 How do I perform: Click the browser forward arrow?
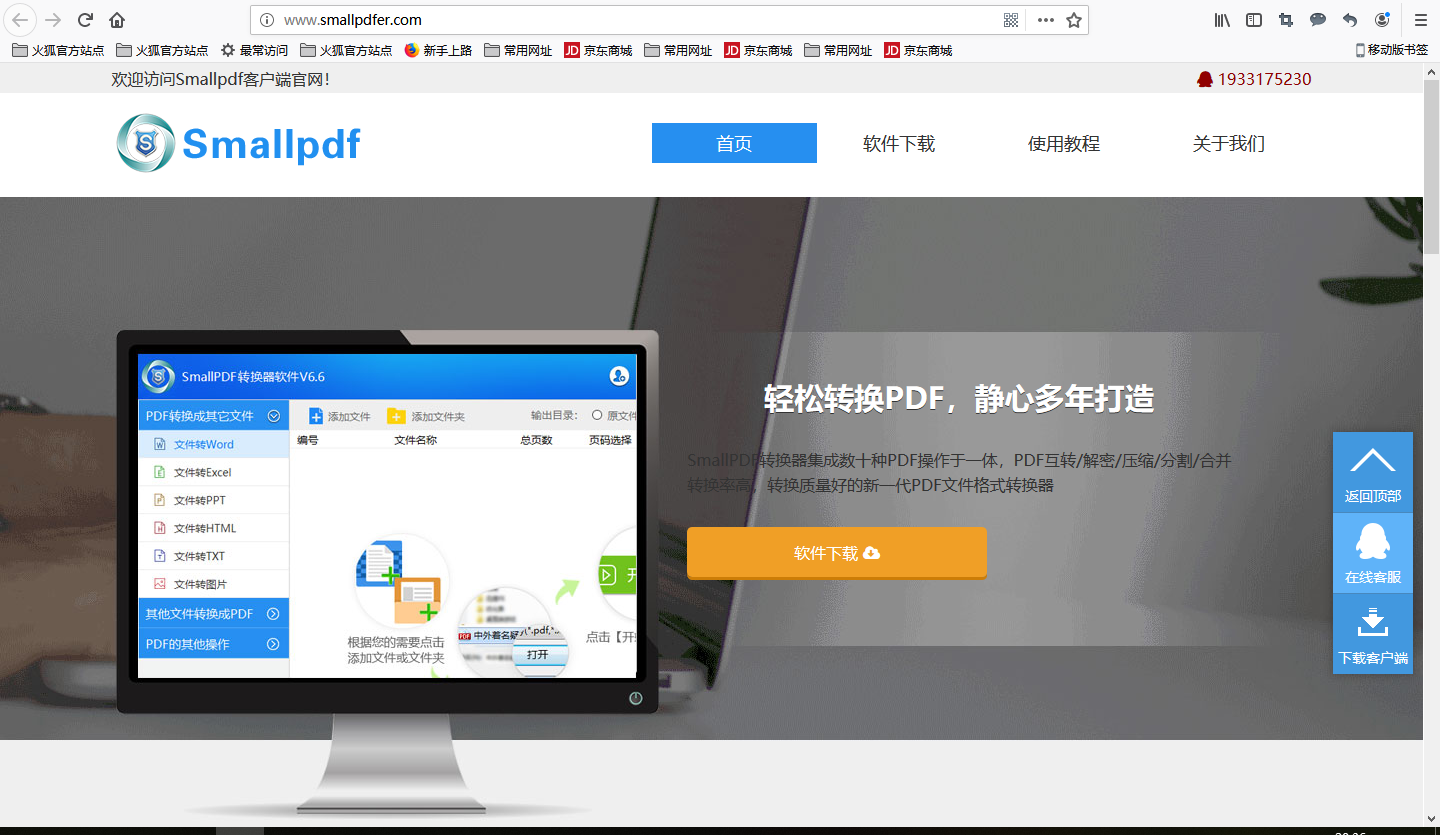(x=53, y=20)
